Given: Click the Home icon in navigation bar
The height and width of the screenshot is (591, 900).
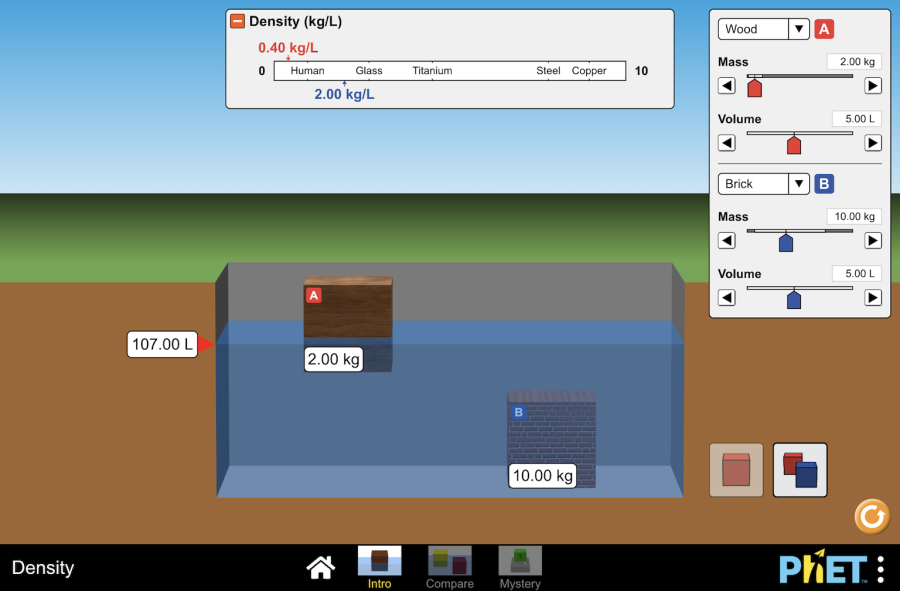Looking at the screenshot, I should point(320,568).
